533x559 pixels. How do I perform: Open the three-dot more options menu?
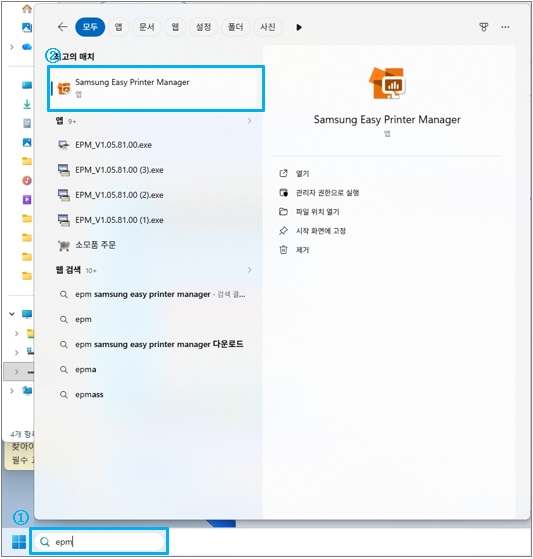[x=505, y=27]
